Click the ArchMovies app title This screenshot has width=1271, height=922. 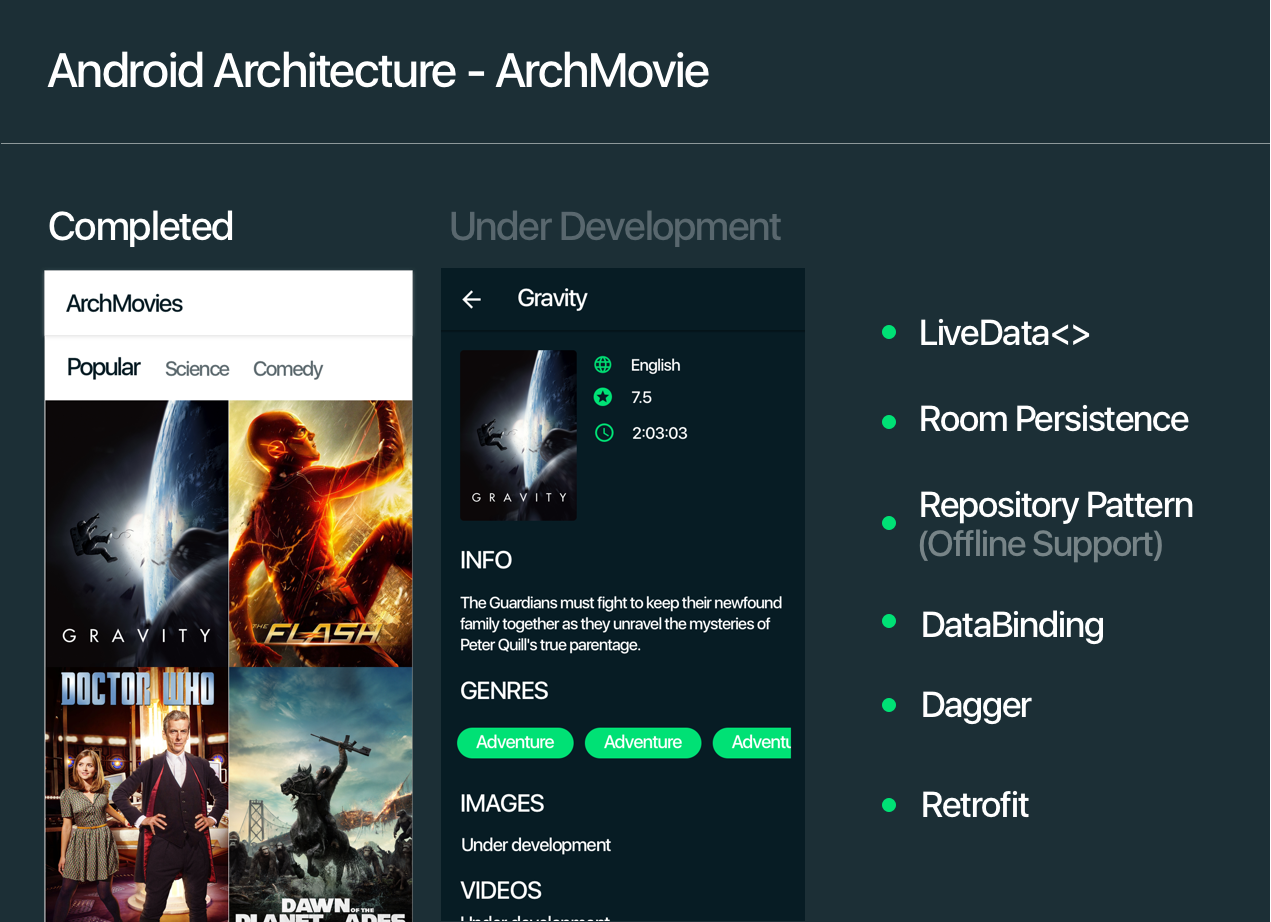coord(125,304)
